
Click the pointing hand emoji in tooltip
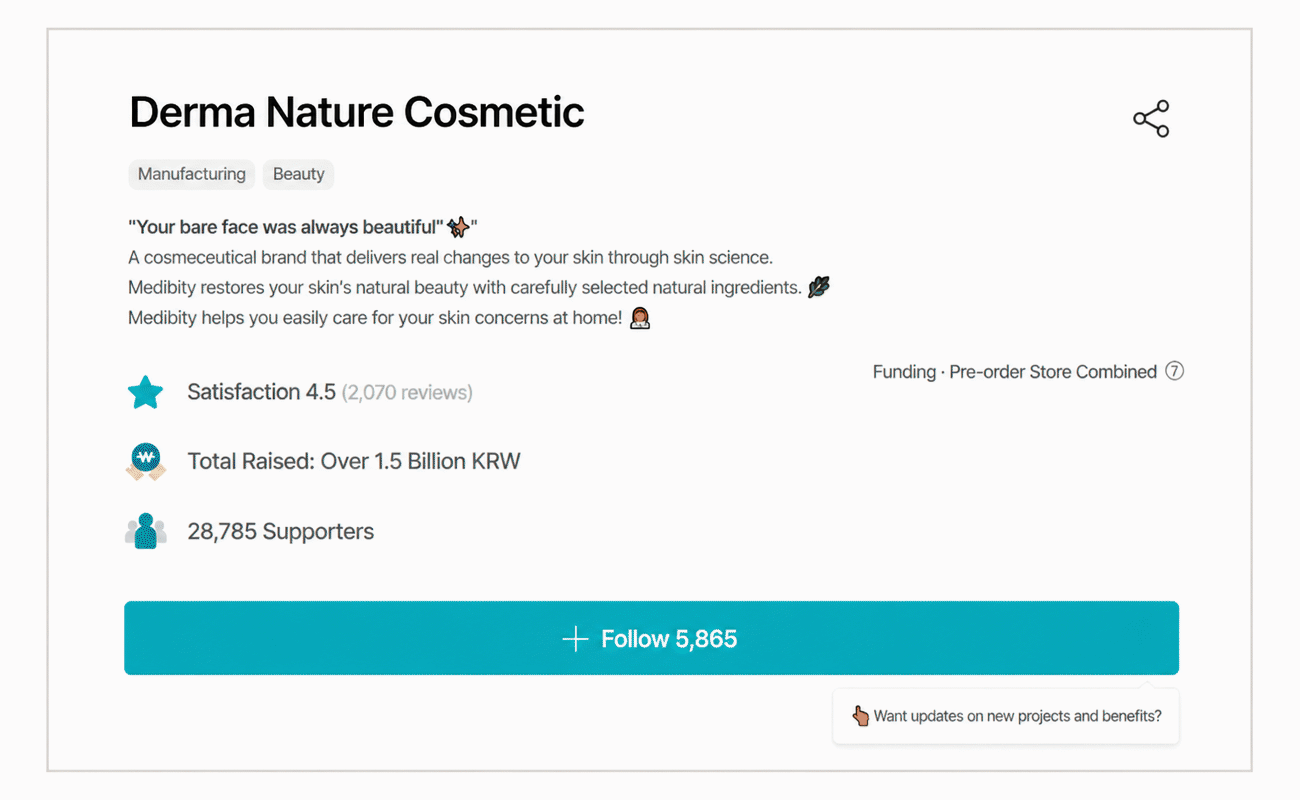[x=860, y=716]
